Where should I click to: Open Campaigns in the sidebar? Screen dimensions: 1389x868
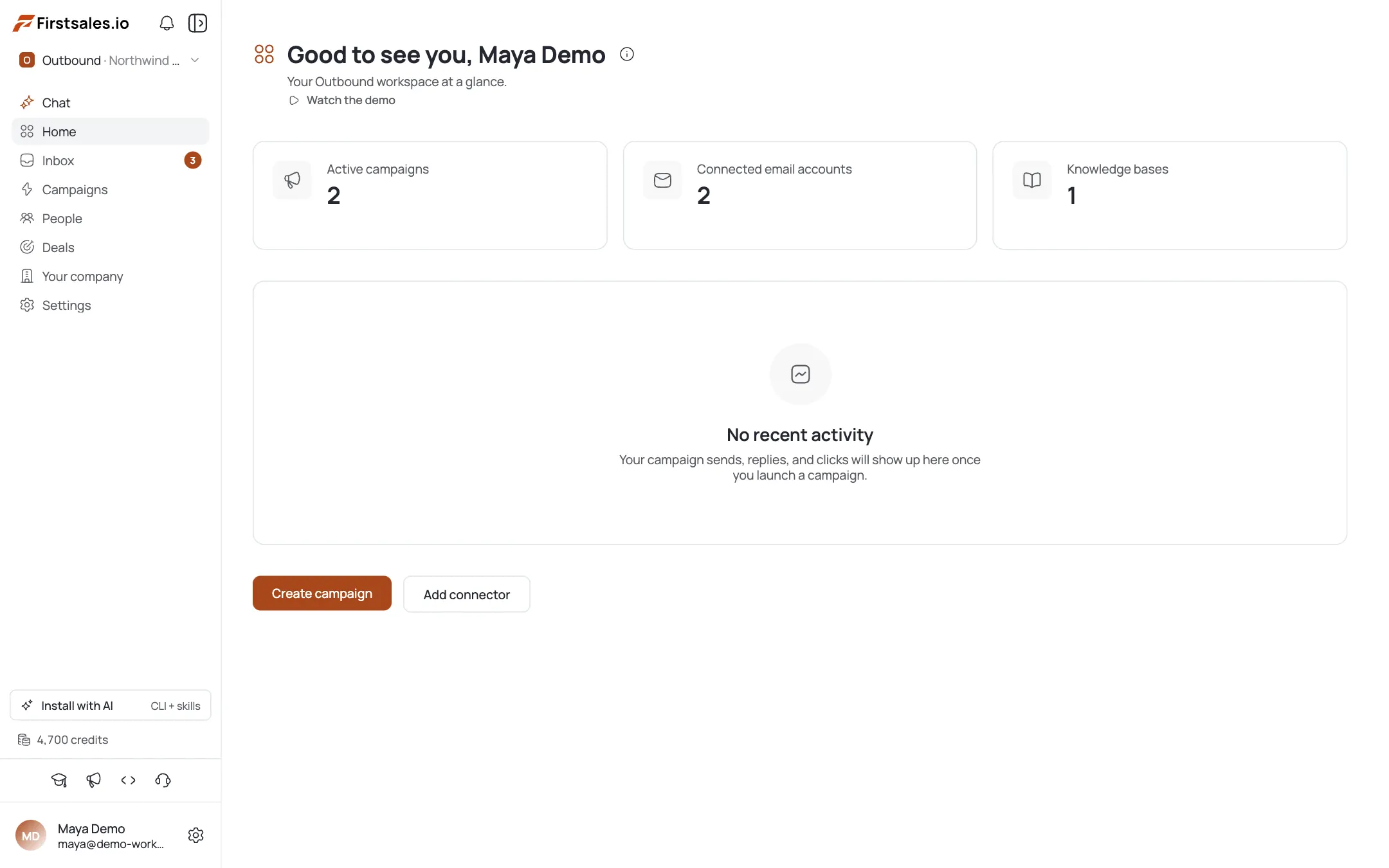point(111,190)
